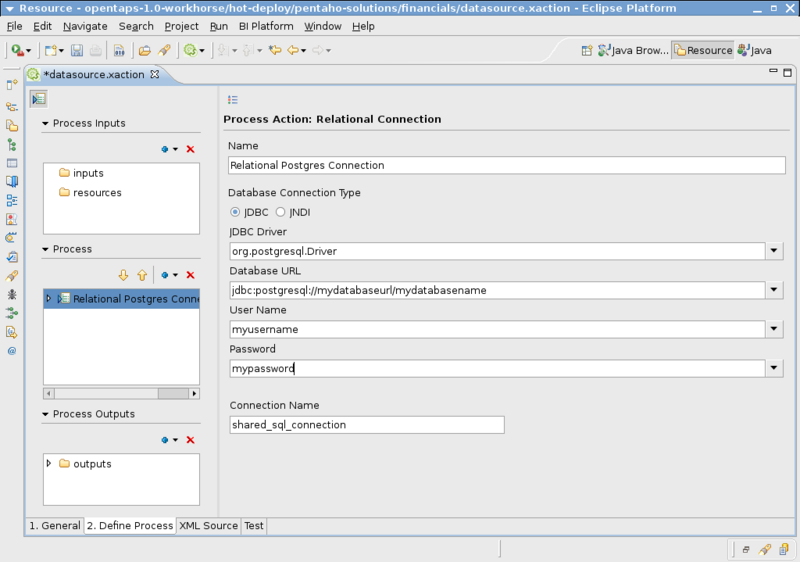Click the Connection Name input field
The width and height of the screenshot is (800, 562).
pos(367,425)
